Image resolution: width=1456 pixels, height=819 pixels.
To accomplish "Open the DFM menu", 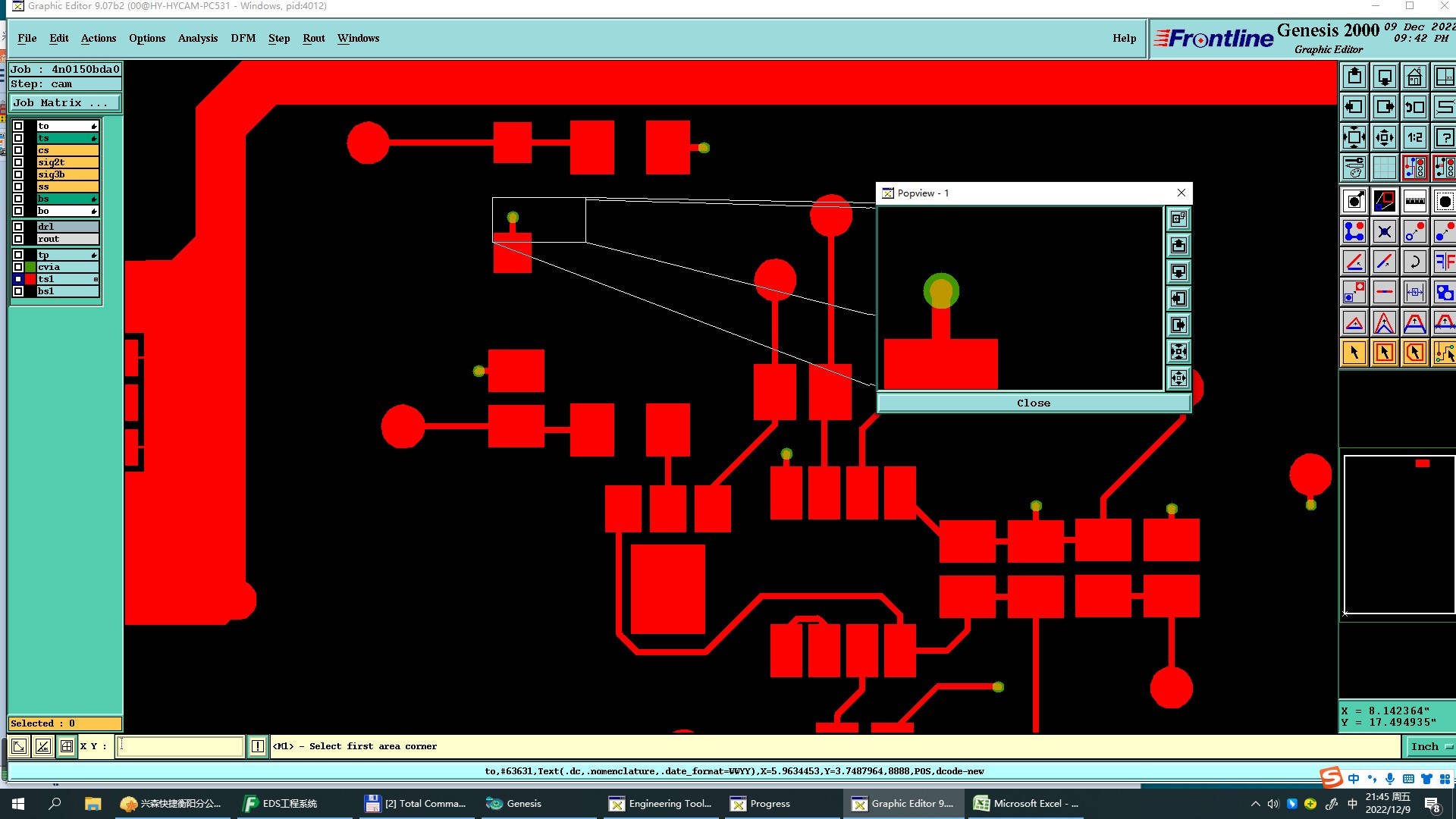I will (243, 39).
